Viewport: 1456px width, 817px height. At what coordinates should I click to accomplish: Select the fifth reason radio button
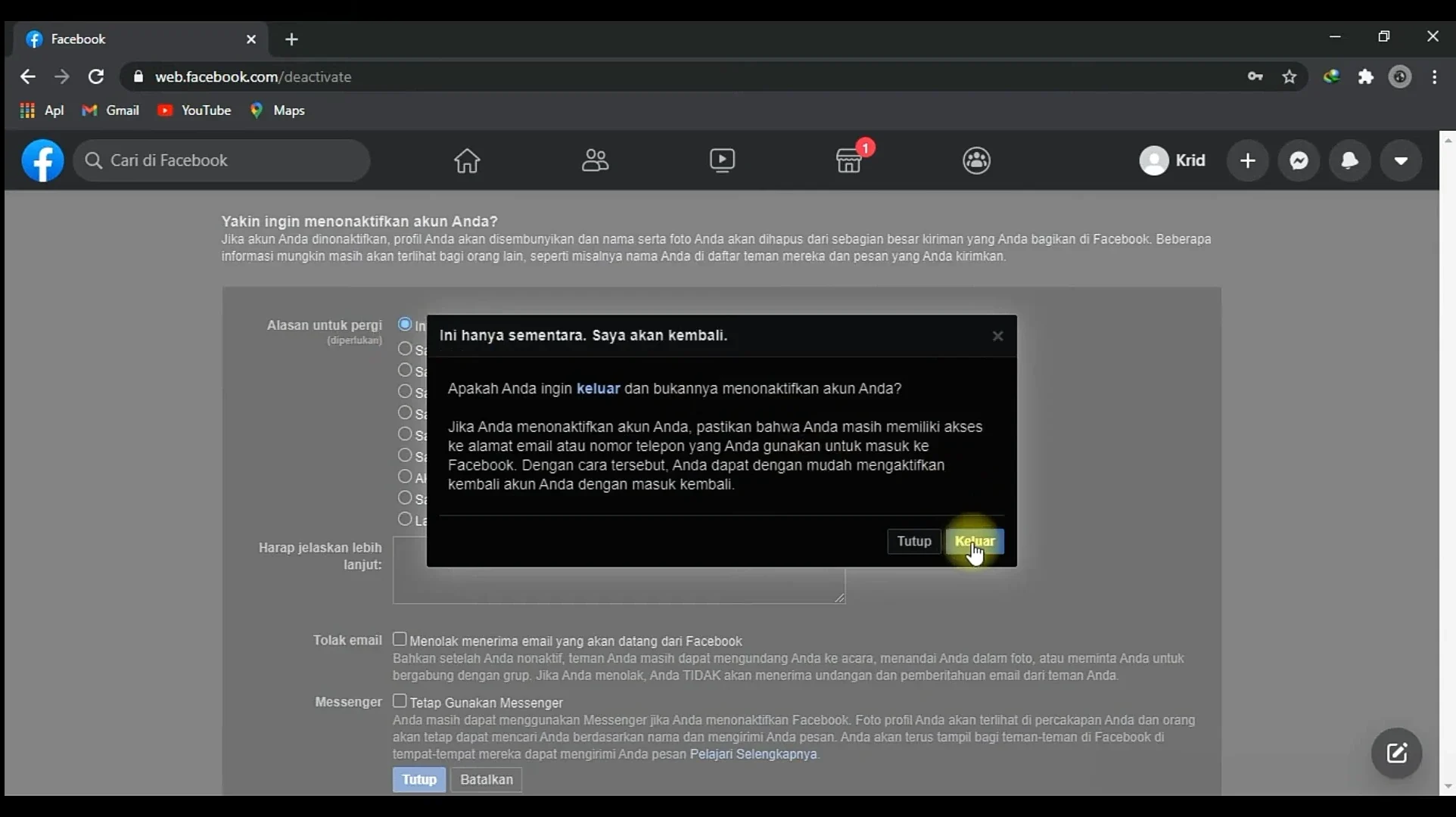tap(405, 412)
